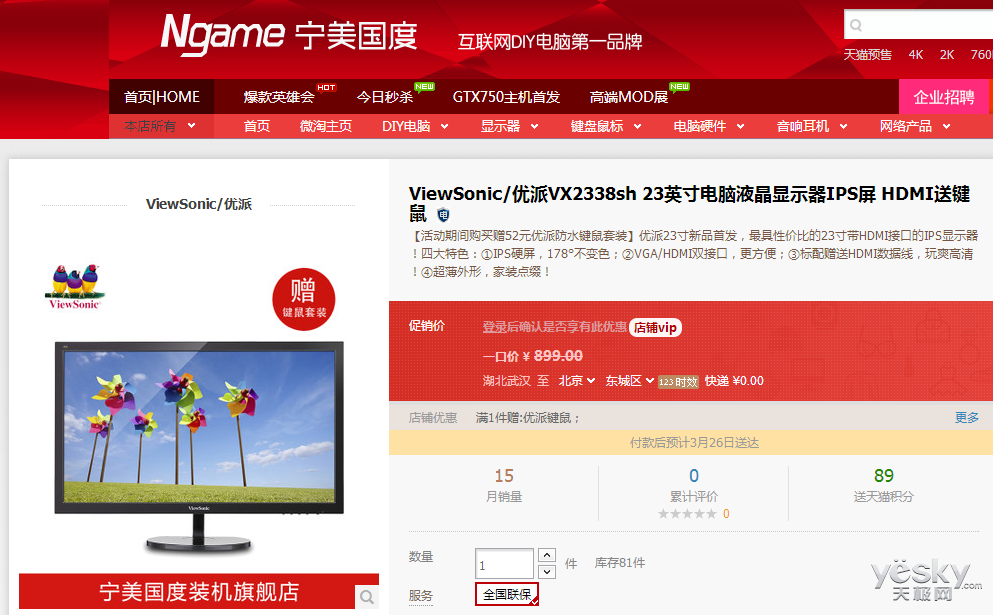Image resolution: width=993 pixels, height=615 pixels.
Task: Click the header search input field
Action: click(918, 25)
